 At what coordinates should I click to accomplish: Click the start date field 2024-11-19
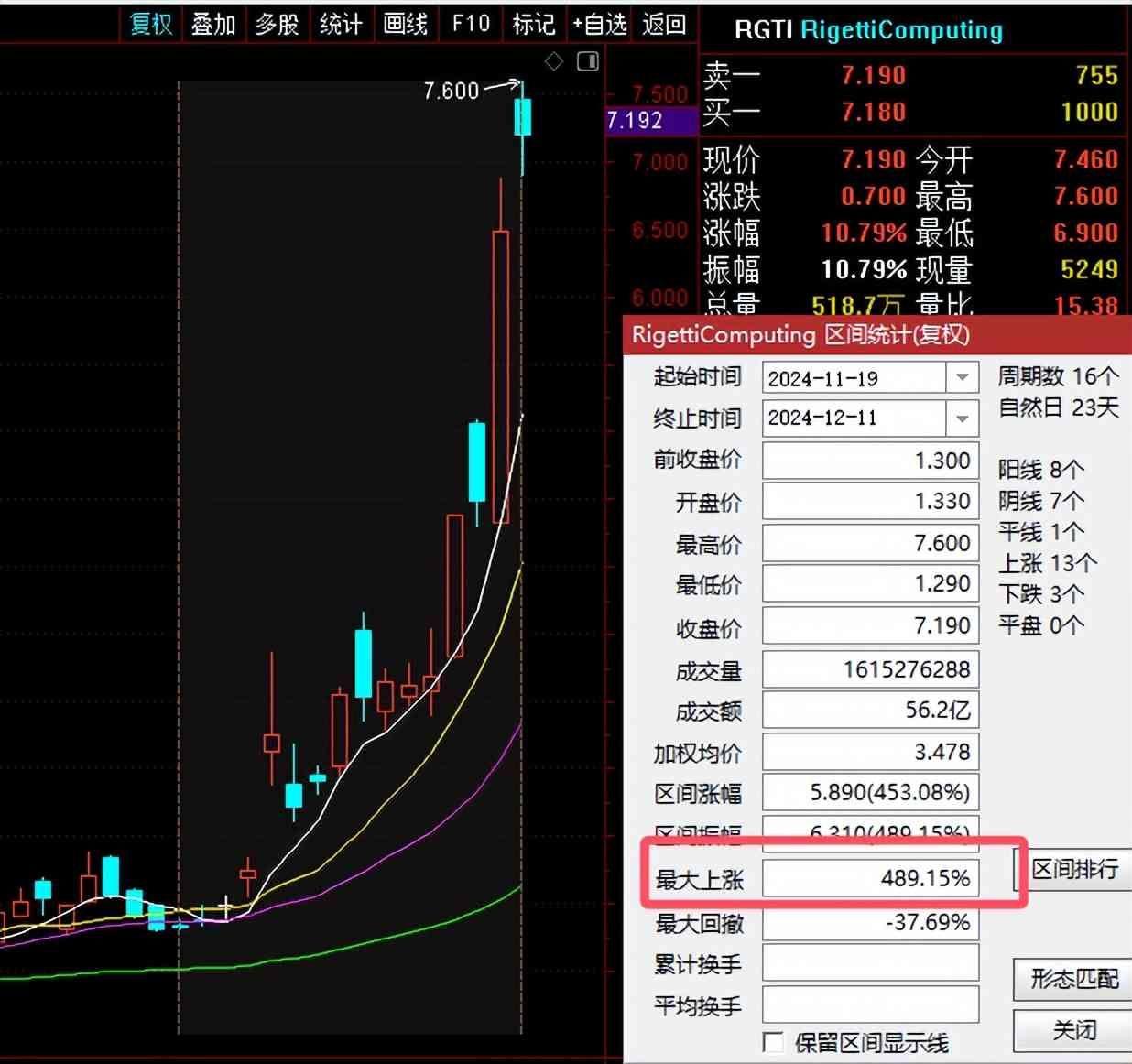[854, 377]
